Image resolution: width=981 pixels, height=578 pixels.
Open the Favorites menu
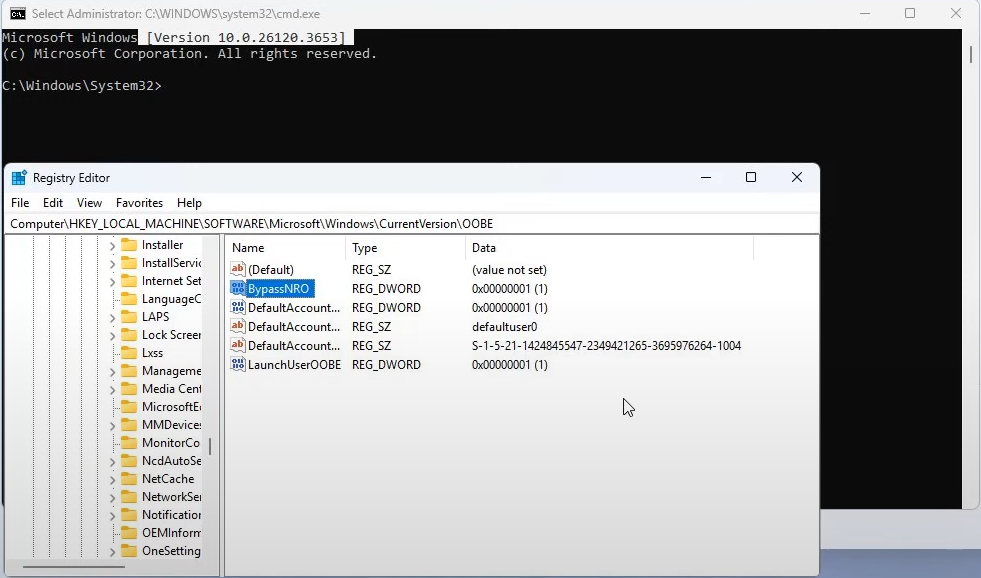coord(140,203)
